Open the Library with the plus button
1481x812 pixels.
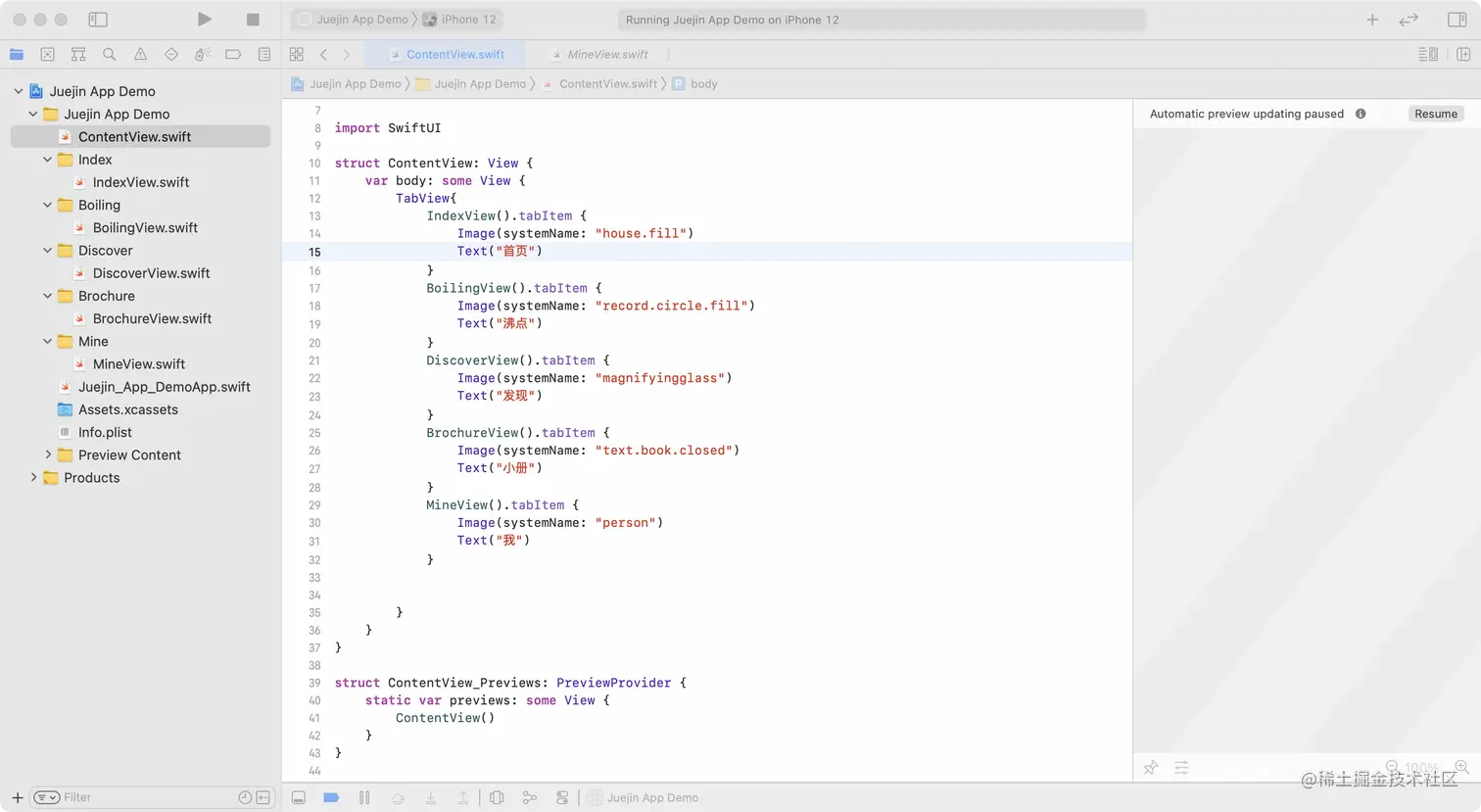(1372, 20)
